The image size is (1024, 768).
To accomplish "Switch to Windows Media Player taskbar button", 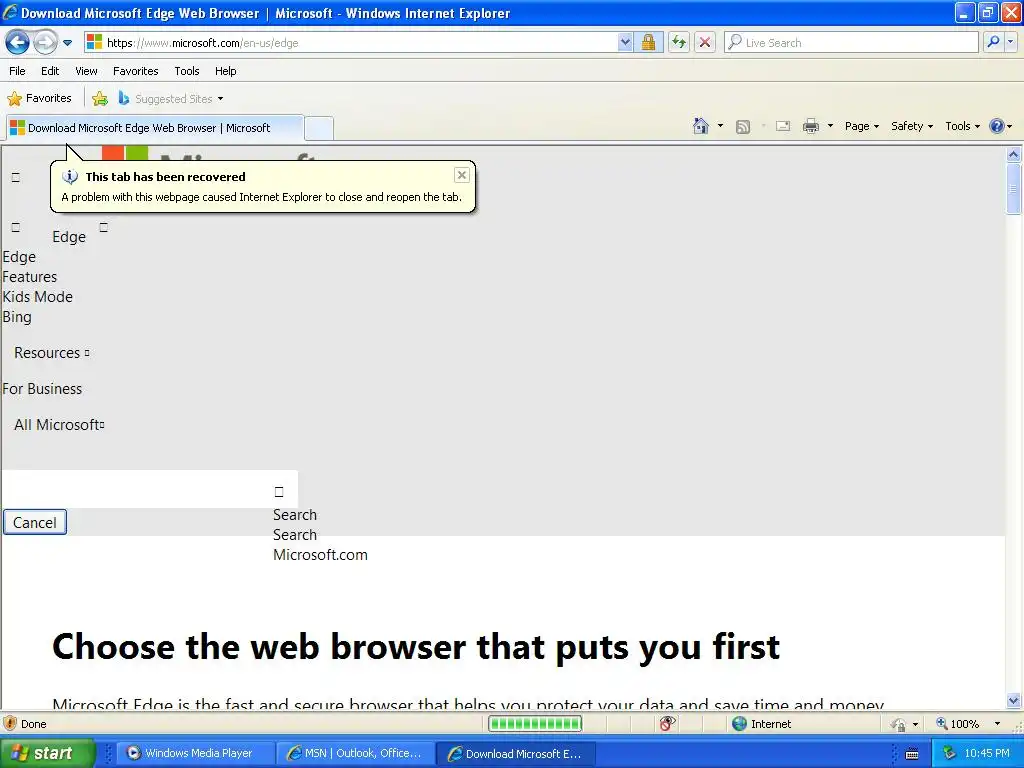I will coord(195,753).
